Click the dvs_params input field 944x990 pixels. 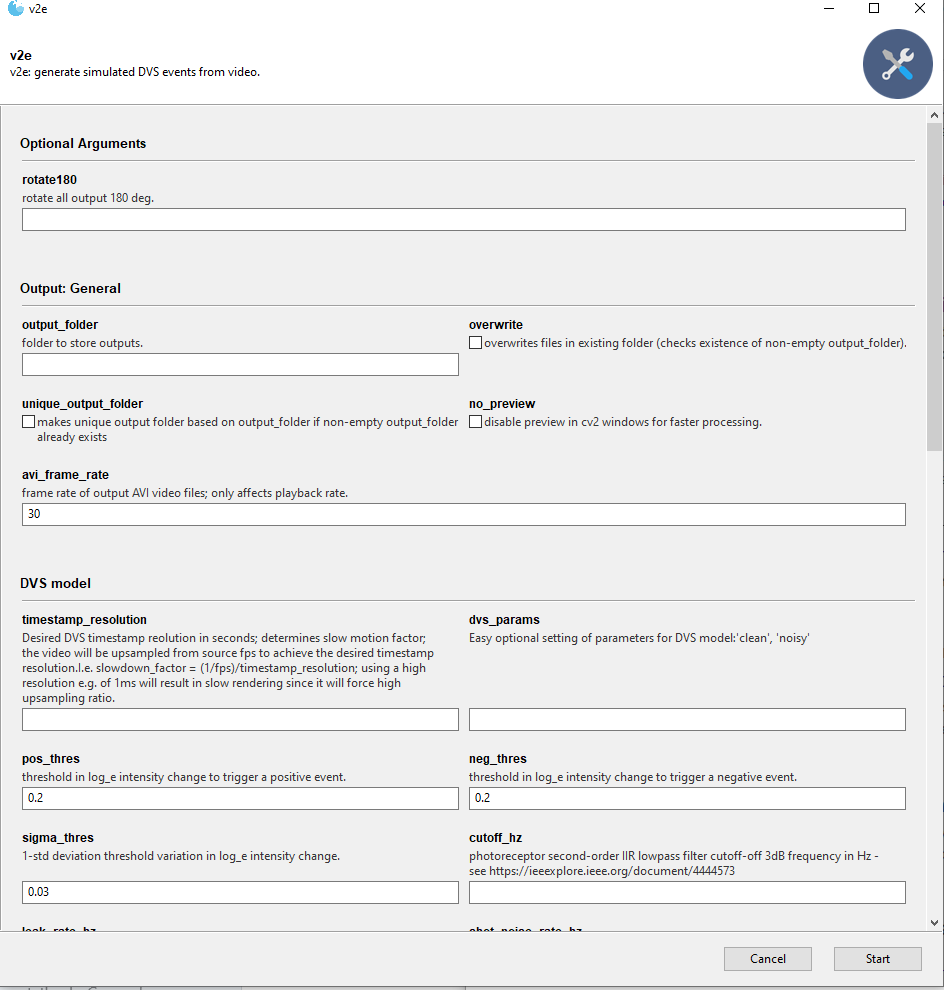click(687, 719)
